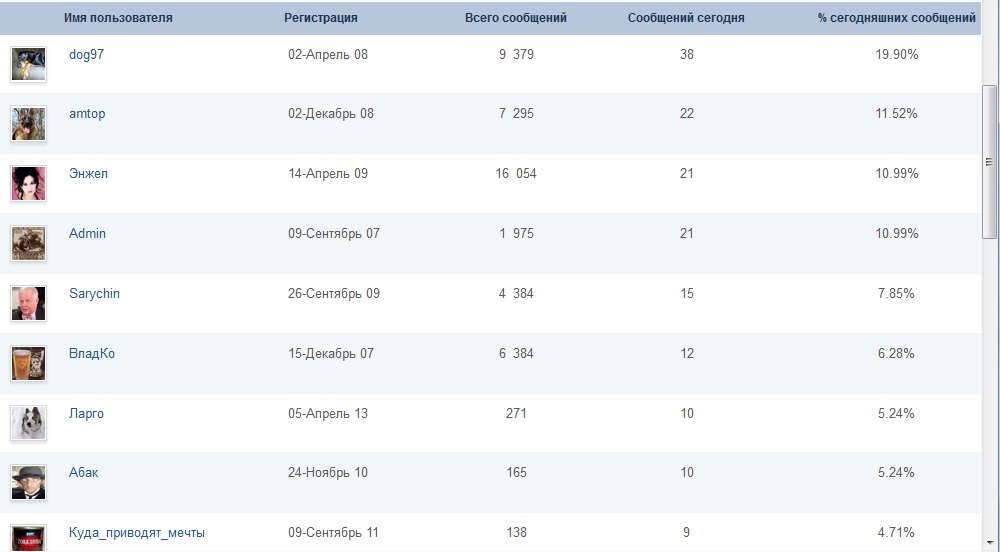Click the % сегодняшних сообщений header

coord(897,18)
